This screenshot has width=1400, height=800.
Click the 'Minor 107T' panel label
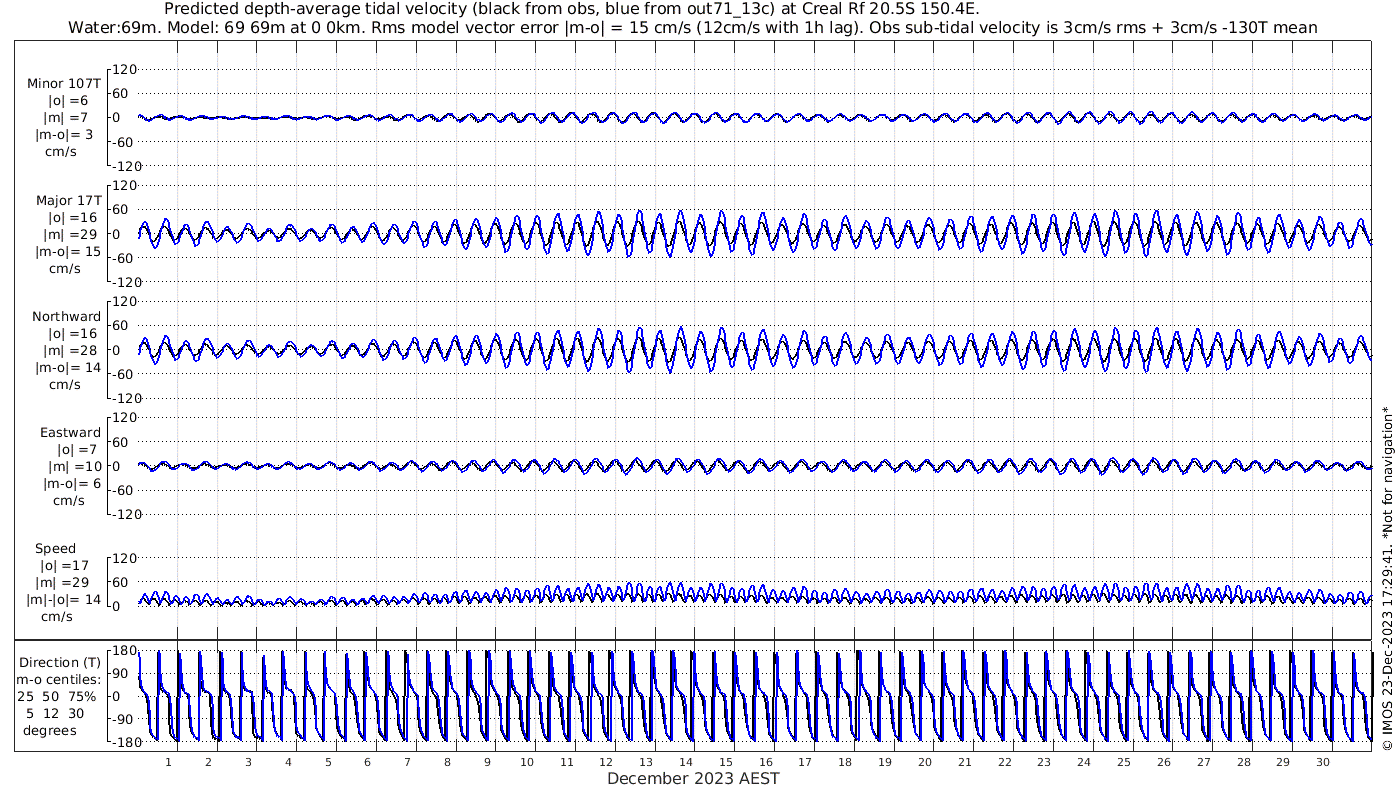pyautogui.click(x=64, y=84)
